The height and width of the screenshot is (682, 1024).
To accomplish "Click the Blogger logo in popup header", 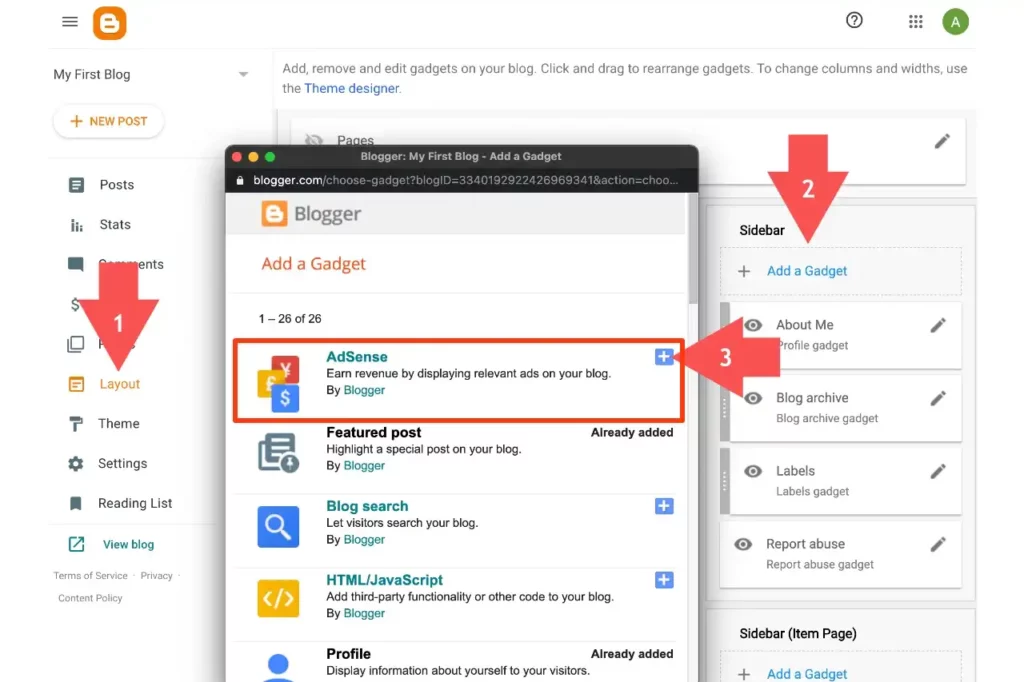I will (311, 214).
